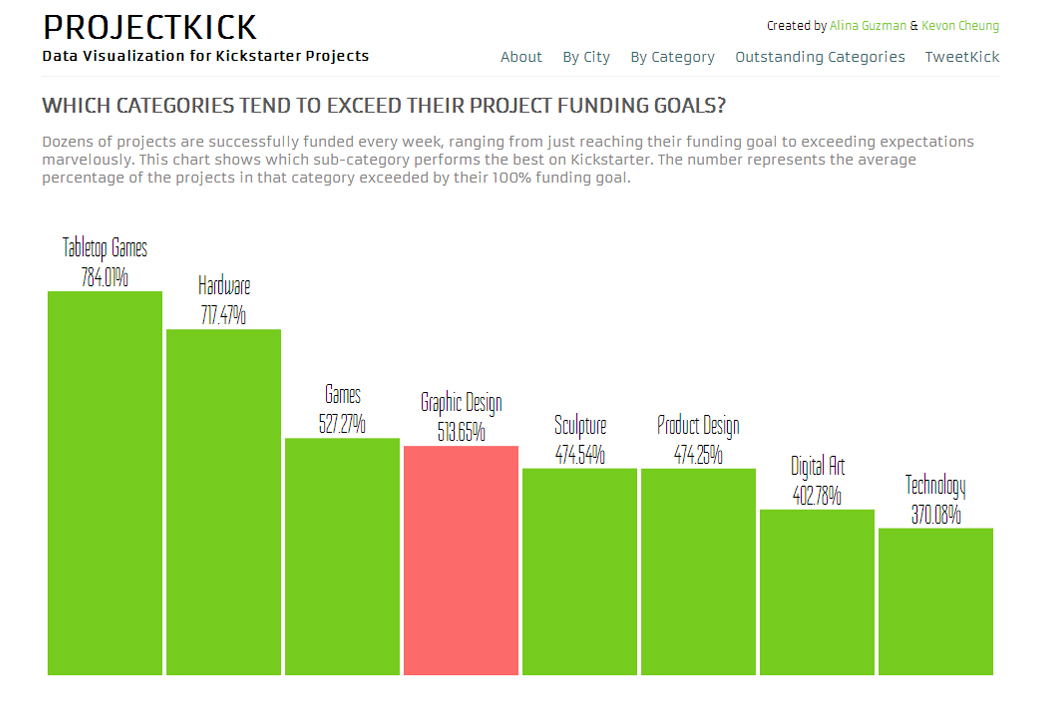The width and height of the screenshot is (1046, 705).
Task: Select the Hardware bar
Action: pos(223,502)
